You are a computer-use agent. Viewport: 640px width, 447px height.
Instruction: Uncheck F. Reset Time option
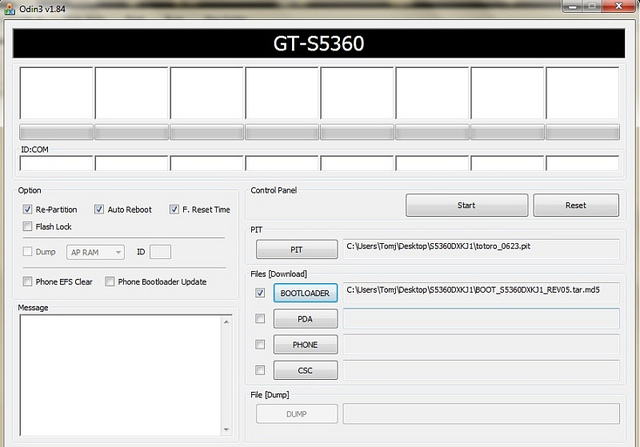point(174,209)
